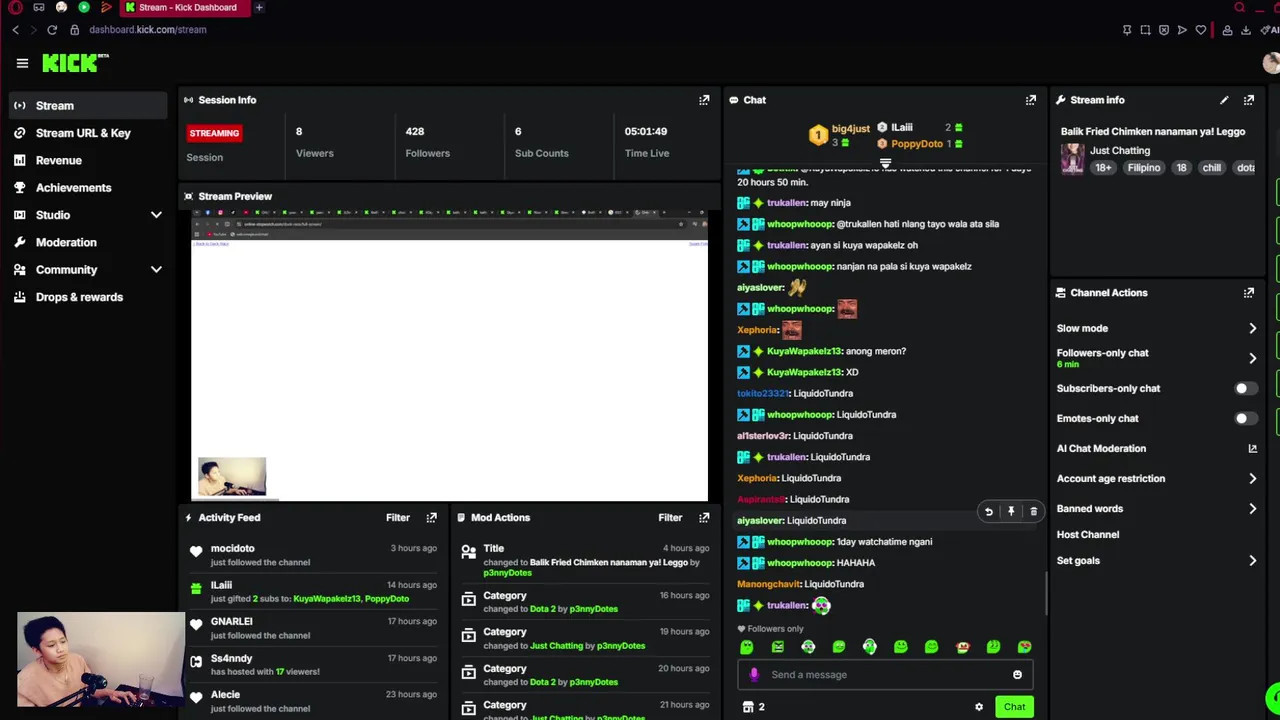Click the AI Chat Moderation label

[x=1101, y=449]
